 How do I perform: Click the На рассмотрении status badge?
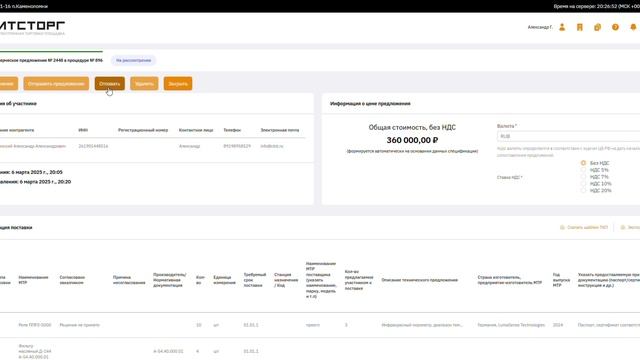133,60
